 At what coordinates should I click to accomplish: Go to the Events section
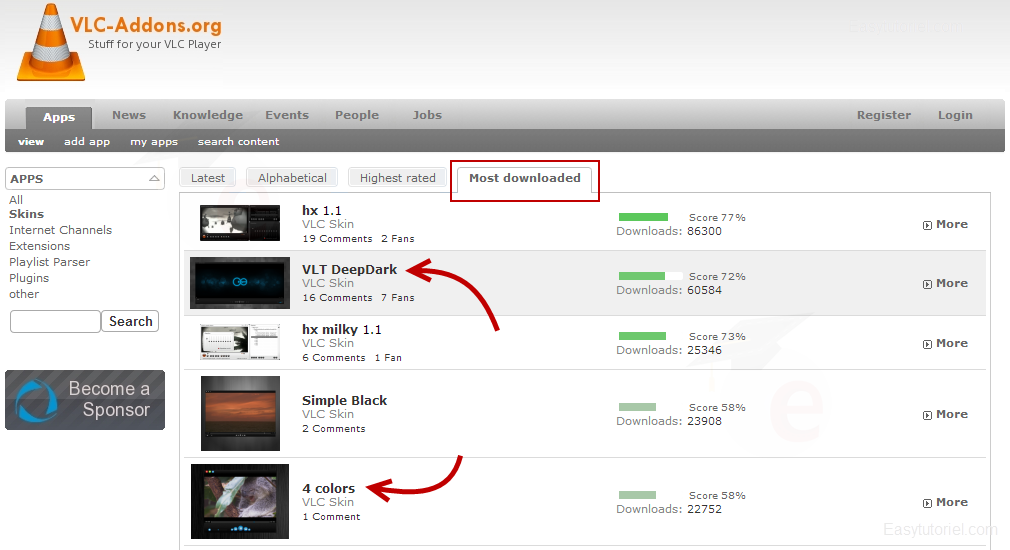(x=287, y=115)
